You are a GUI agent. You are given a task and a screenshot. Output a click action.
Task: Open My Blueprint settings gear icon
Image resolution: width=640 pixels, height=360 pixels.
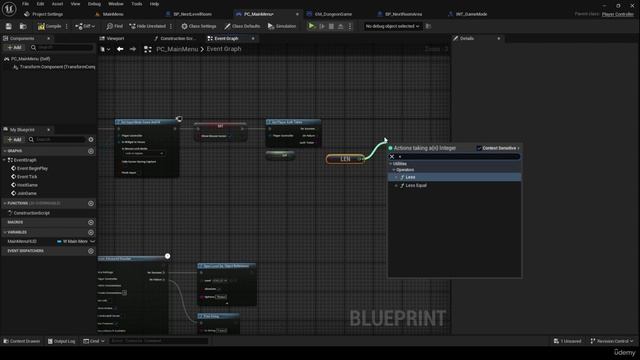point(91,140)
